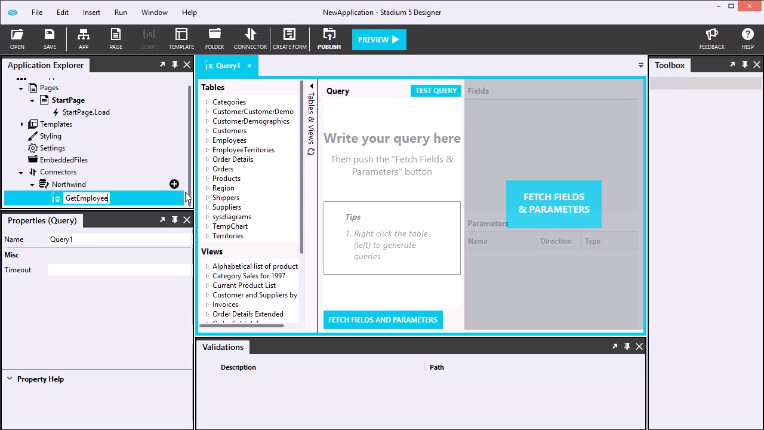Image resolution: width=764 pixels, height=430 pixels.
Task: Expand the Invoices view
Action: click(x=207, y=304)
